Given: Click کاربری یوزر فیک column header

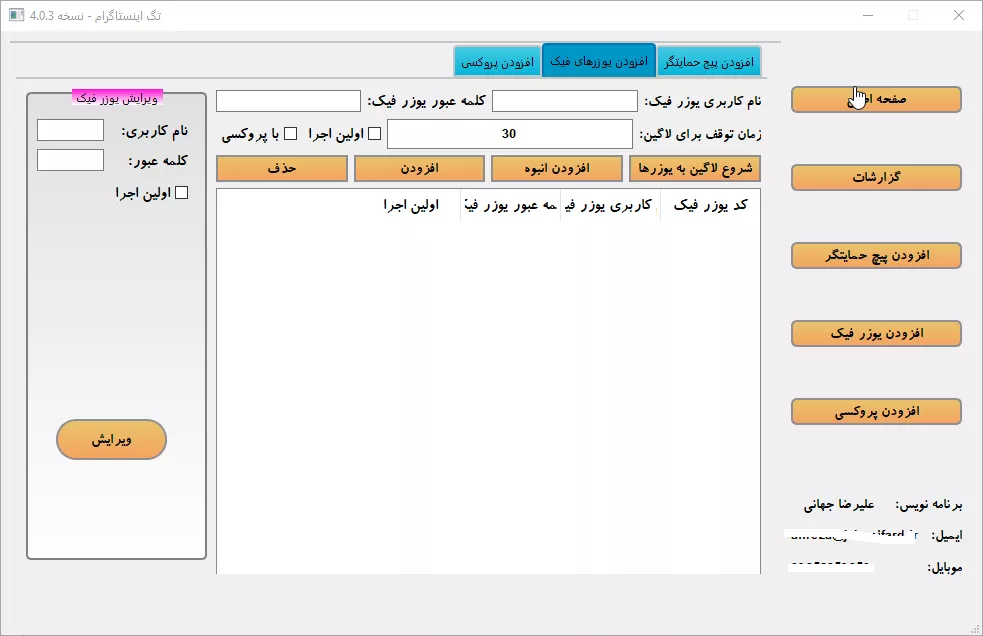Looking at the screenshot, I should tap(610, 205).
